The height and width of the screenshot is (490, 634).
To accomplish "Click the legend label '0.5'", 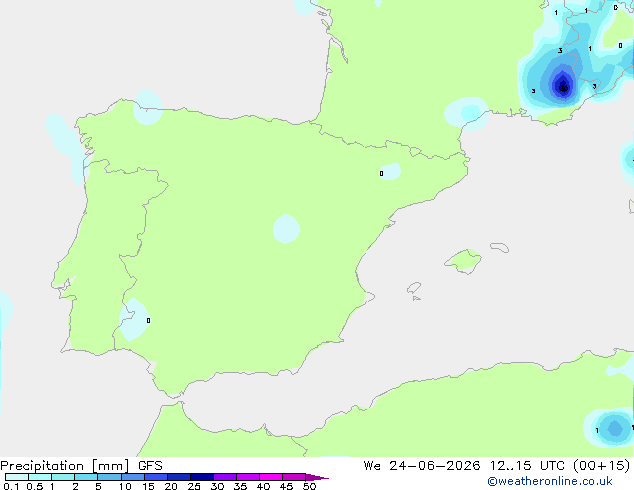I will click(35, 486).
